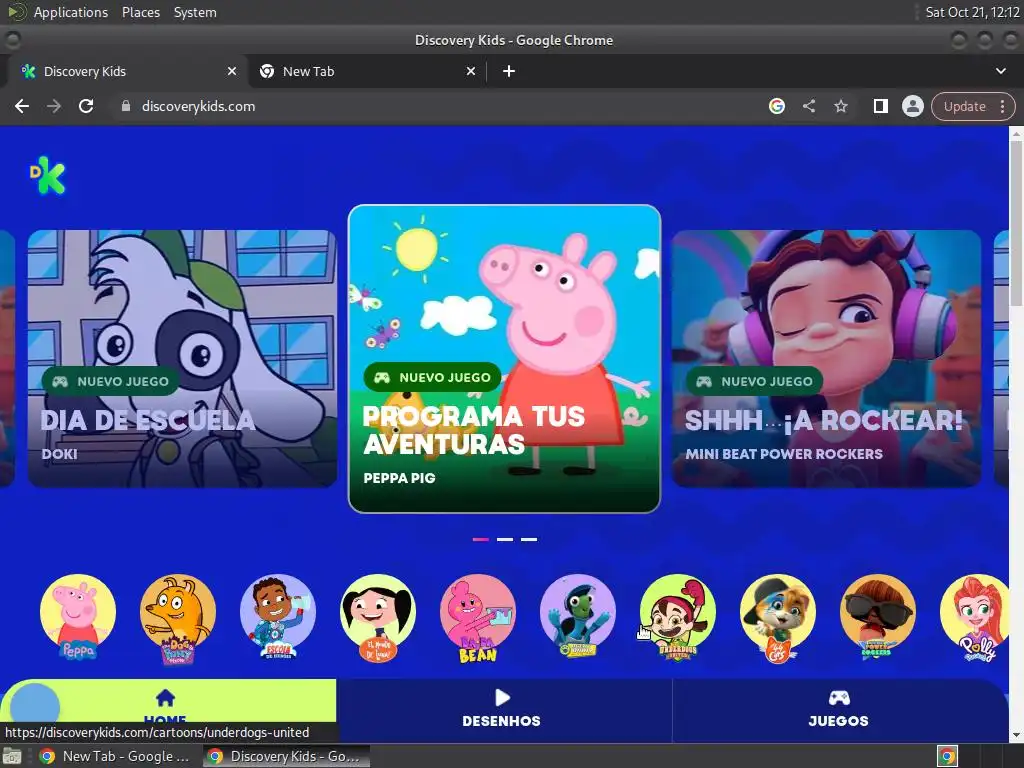Open the Mini Beat Power Rockers character icon

(x=877, y=617)
